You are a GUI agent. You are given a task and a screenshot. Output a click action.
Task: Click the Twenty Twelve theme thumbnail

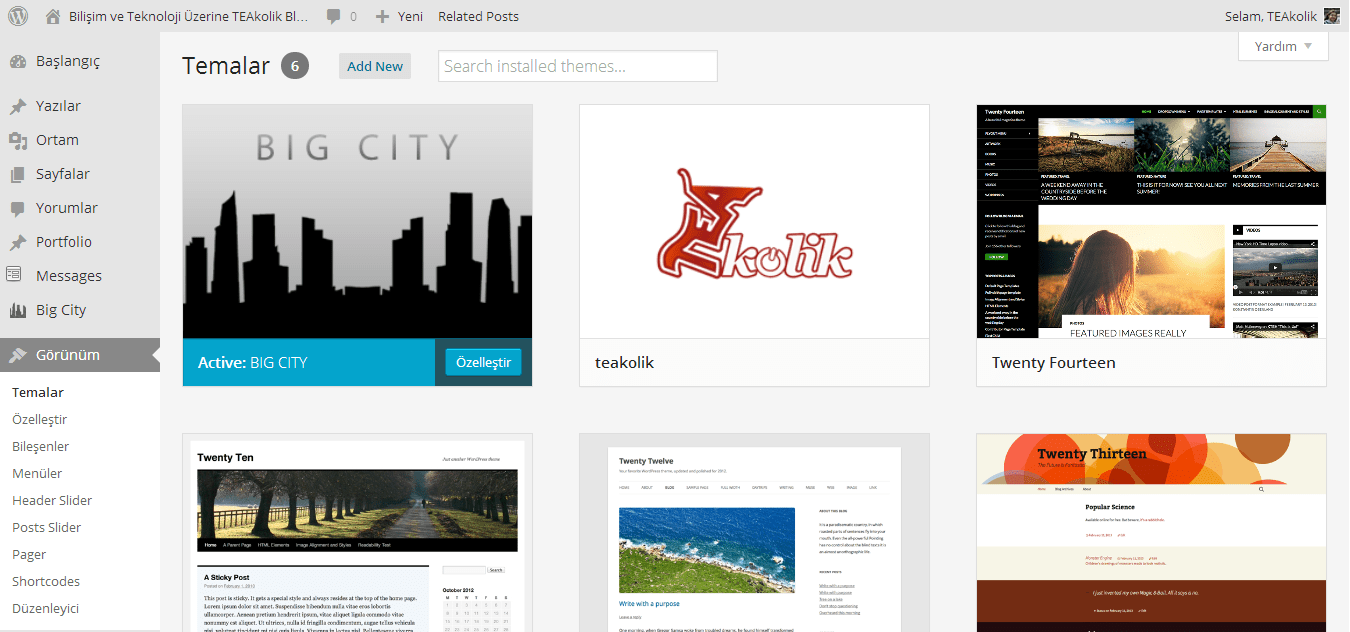click(x=755, y=533)
